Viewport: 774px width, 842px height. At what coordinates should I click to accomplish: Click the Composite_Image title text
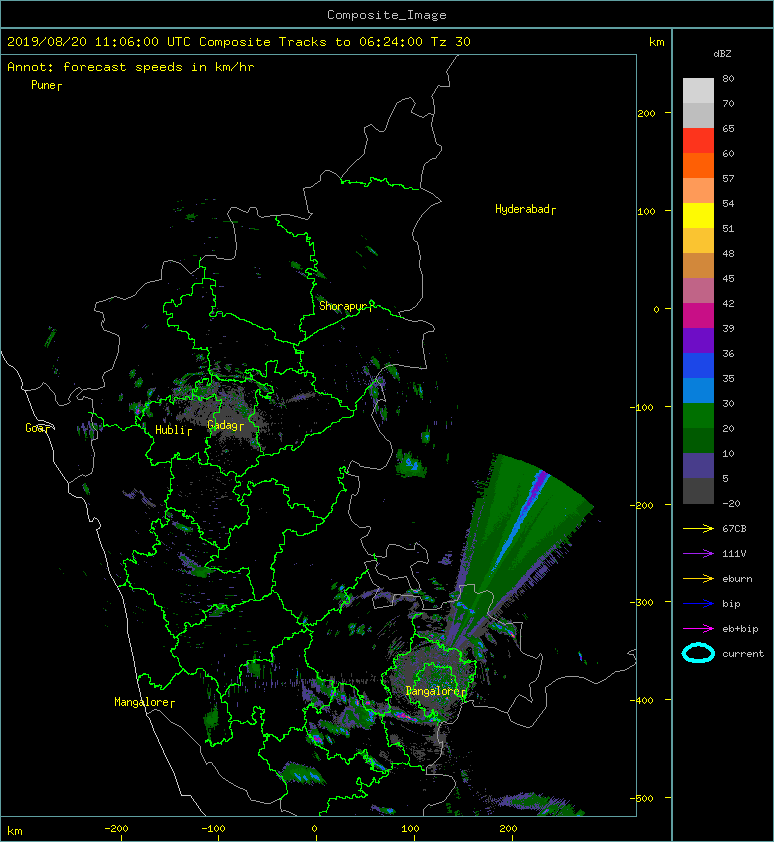click(x=387, y=15)
